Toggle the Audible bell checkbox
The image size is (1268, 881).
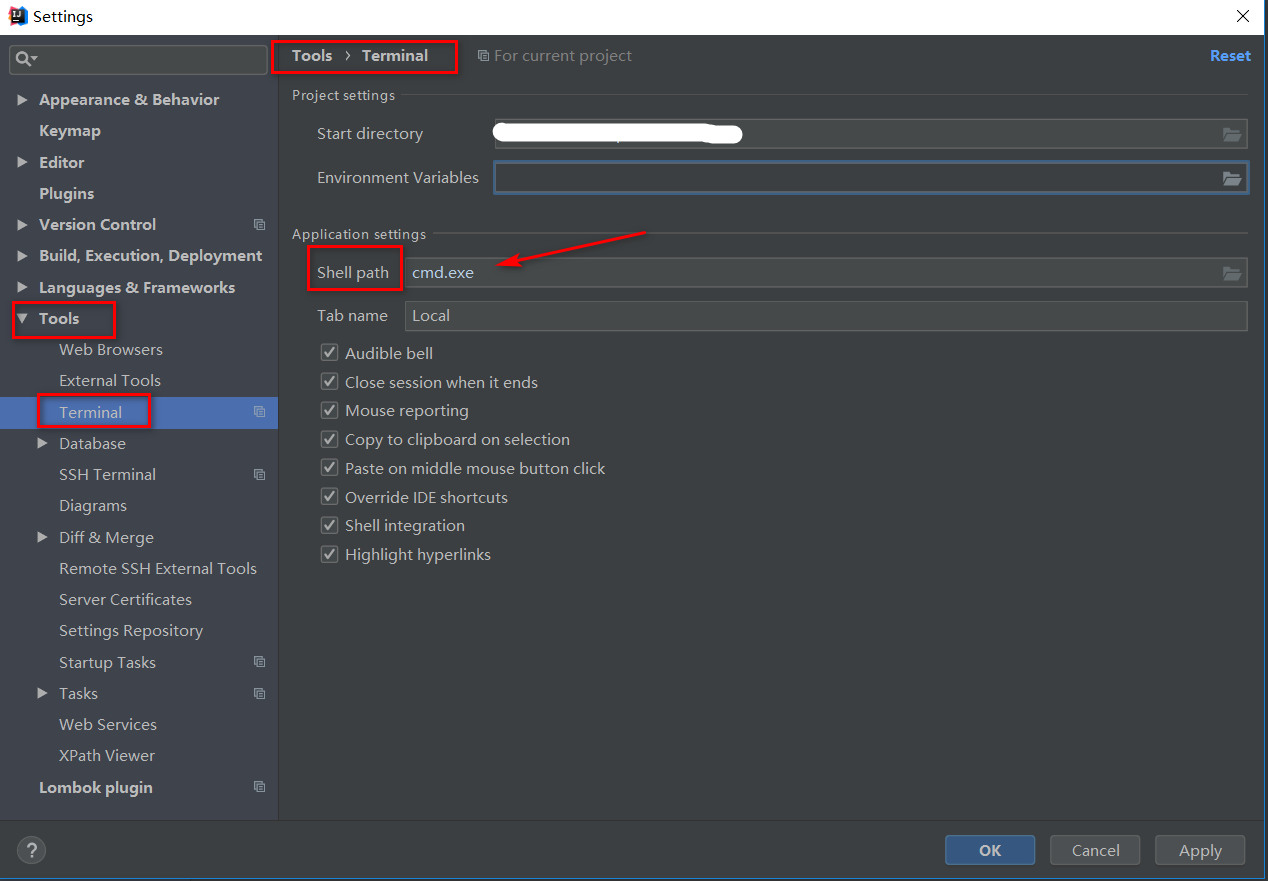(x=329, y=353)
